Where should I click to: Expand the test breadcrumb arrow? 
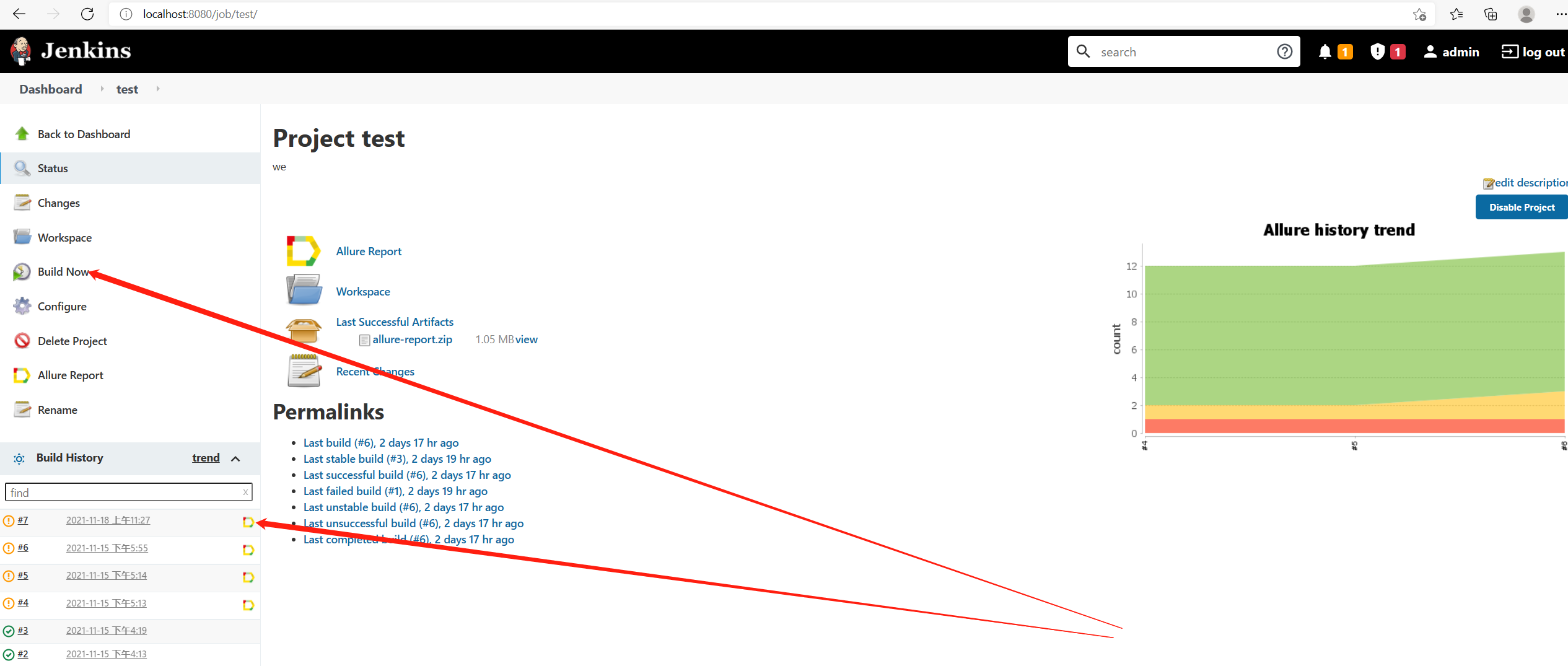(x=158, y=89)
